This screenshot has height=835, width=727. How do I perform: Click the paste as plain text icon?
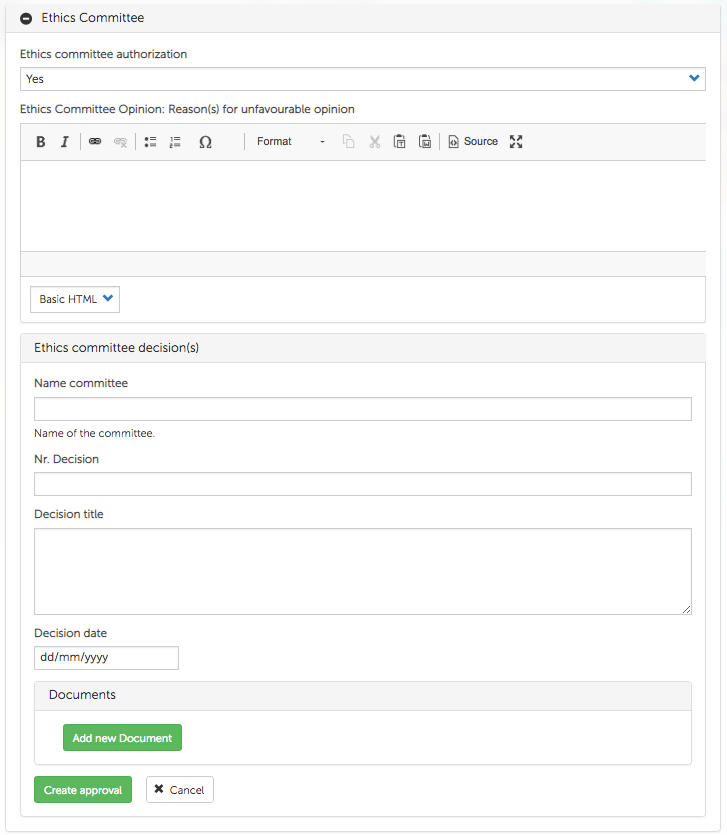[399, 142]
